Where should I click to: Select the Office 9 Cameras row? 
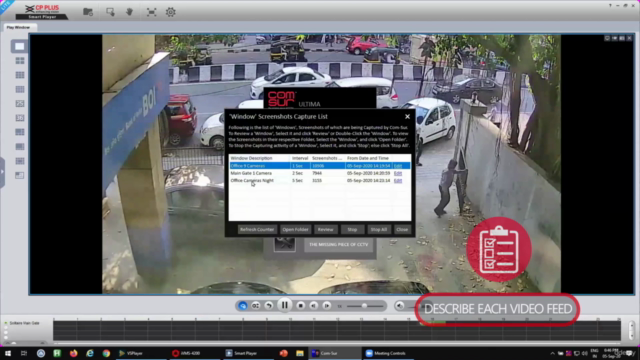[320, 166]
